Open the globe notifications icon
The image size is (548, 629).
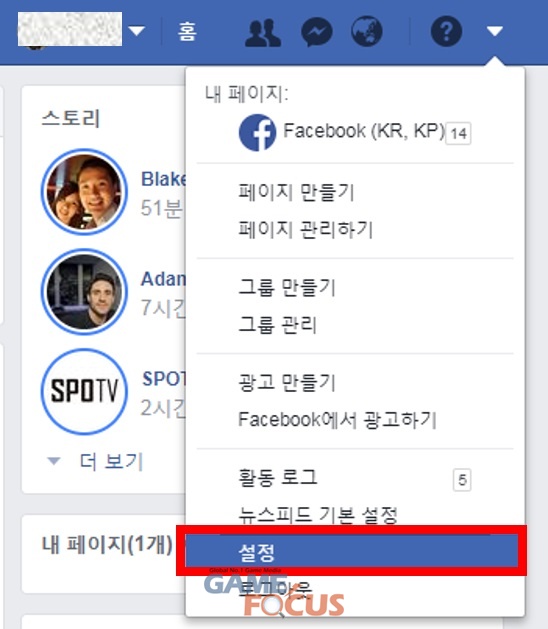(x=367, y=31)
